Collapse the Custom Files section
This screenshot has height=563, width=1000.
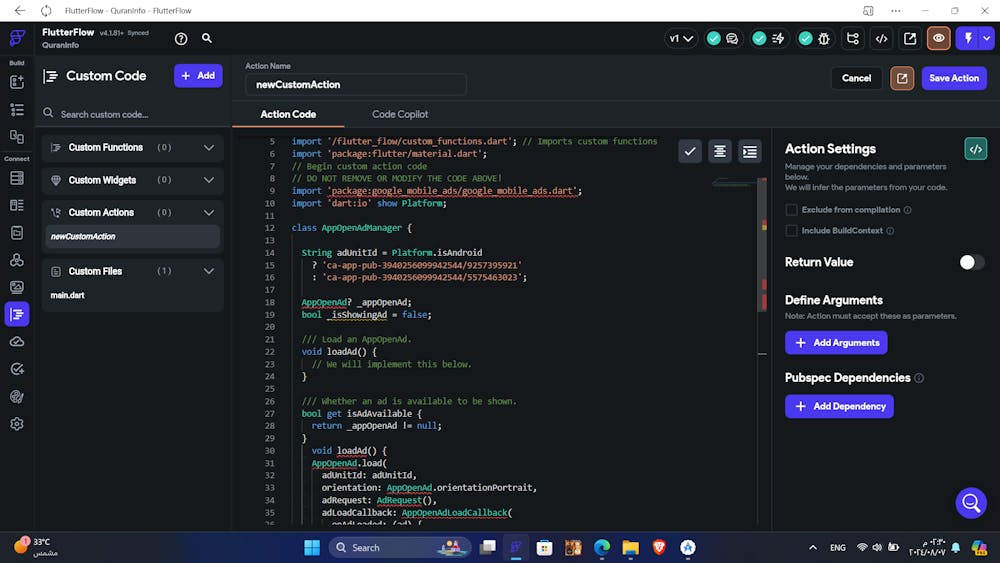tap(209, 271)
